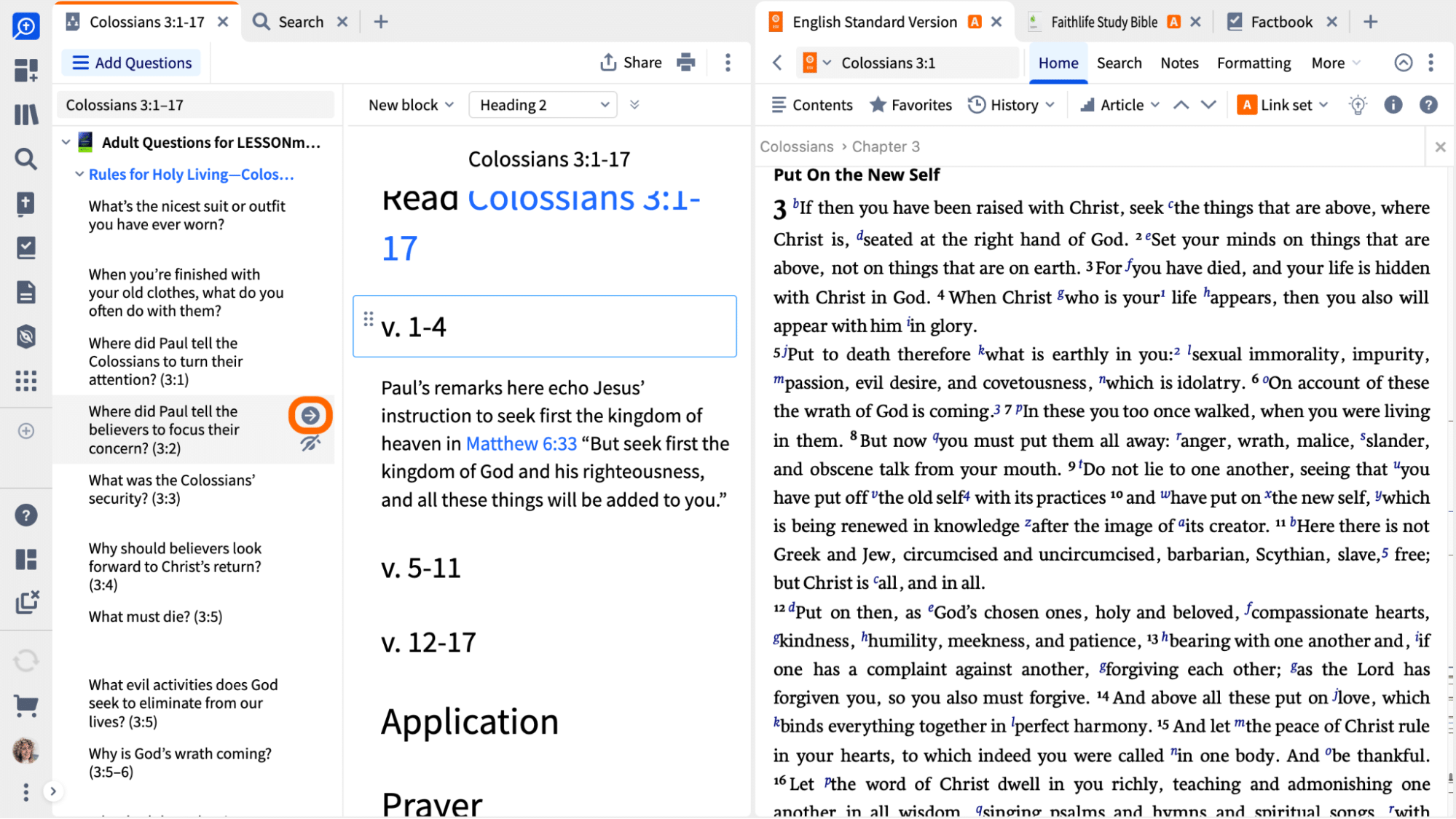Open the Help question mark in the sidebar
This screenshot has width=1456, height=819.
tap(25, 515)
